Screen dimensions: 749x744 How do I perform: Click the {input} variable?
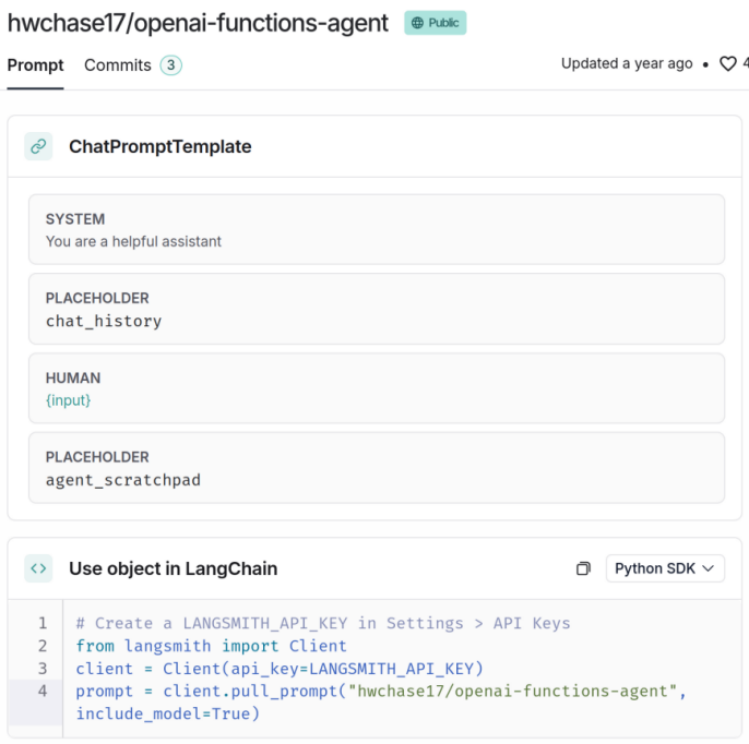[x=68, y=400]
